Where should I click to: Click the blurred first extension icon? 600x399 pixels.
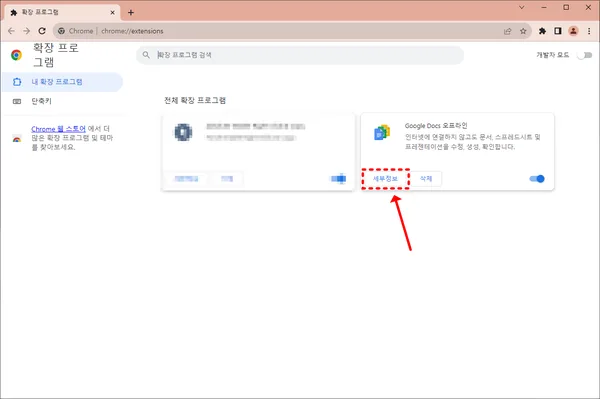(x=183, y=132)
